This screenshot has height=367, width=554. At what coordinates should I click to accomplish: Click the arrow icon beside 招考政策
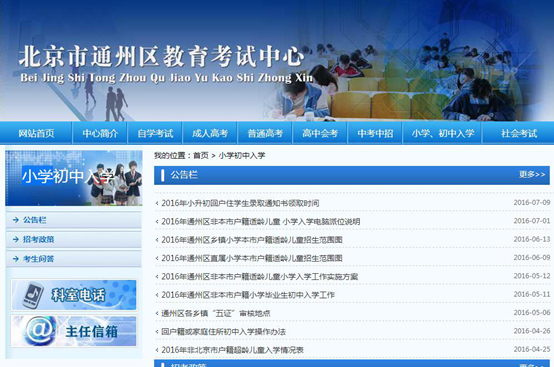(16, 239)
